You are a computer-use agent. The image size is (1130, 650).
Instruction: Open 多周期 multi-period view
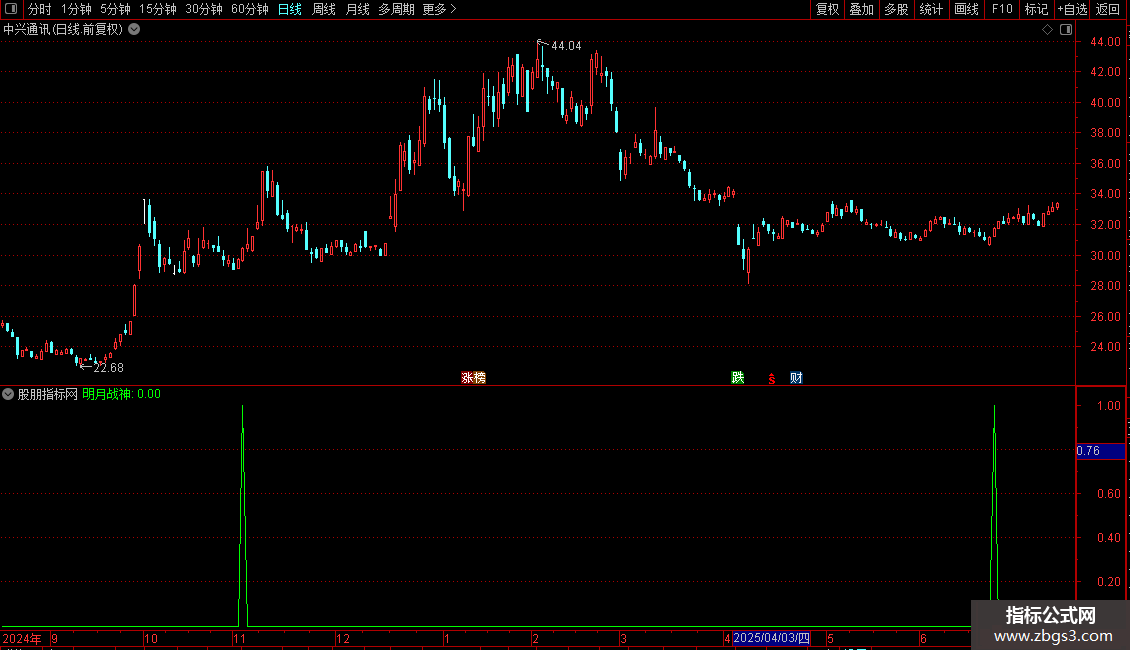(x=396, y=9)
